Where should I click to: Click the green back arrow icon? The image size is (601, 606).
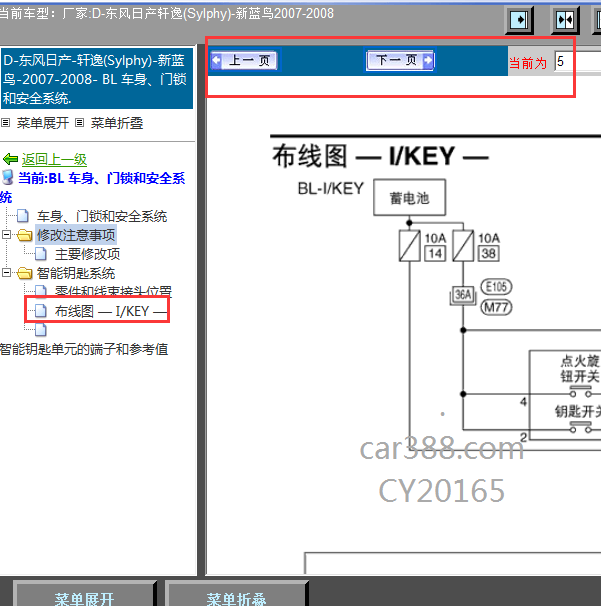coord(10,158)
